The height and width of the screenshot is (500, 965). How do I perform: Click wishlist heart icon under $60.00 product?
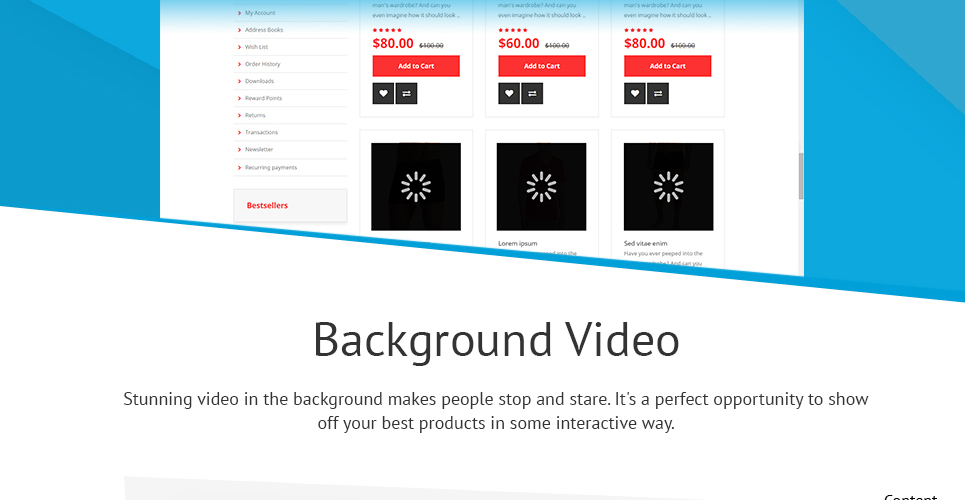pos(509,94)
